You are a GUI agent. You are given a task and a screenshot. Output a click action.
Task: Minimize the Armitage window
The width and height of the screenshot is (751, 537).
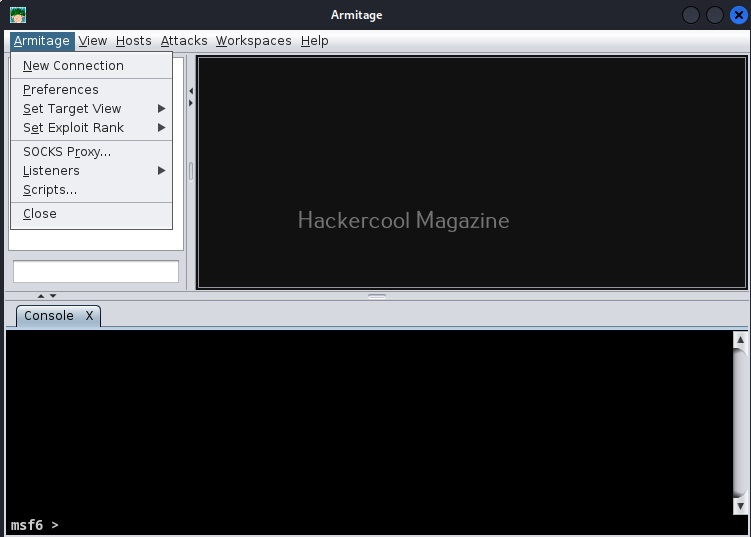tap(691, 15)
